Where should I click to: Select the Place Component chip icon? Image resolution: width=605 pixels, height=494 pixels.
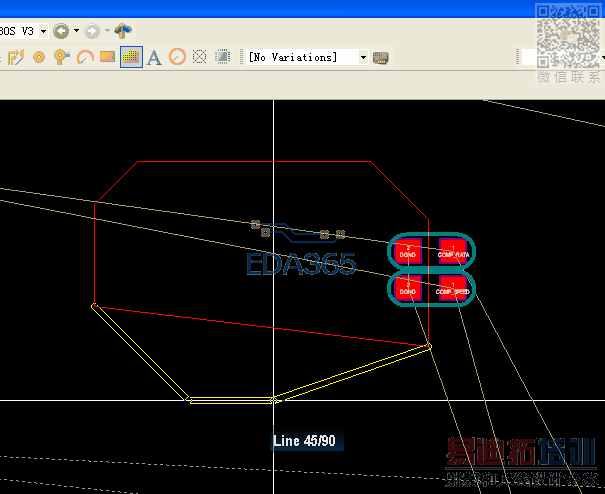click(x=223, y=57)
